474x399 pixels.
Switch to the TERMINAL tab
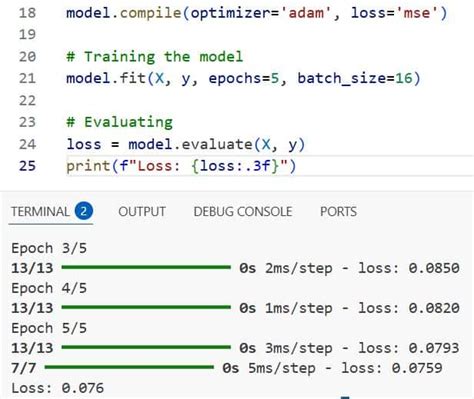click(40, 212)
